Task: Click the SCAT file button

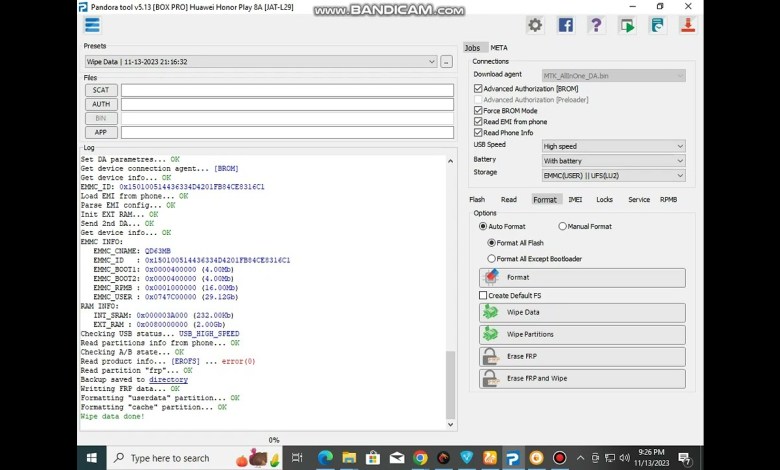Action: tap(101, 90)
